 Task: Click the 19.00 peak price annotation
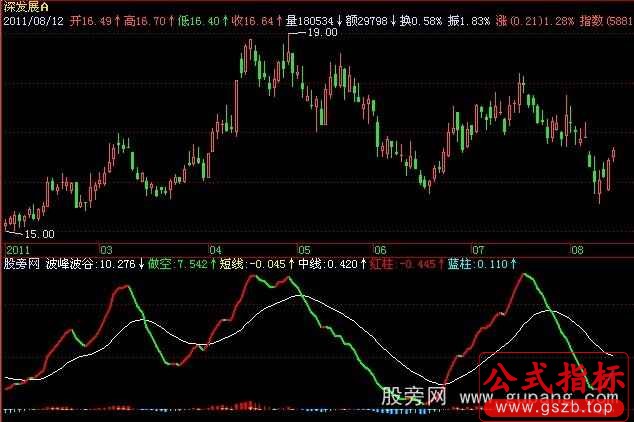322,33
